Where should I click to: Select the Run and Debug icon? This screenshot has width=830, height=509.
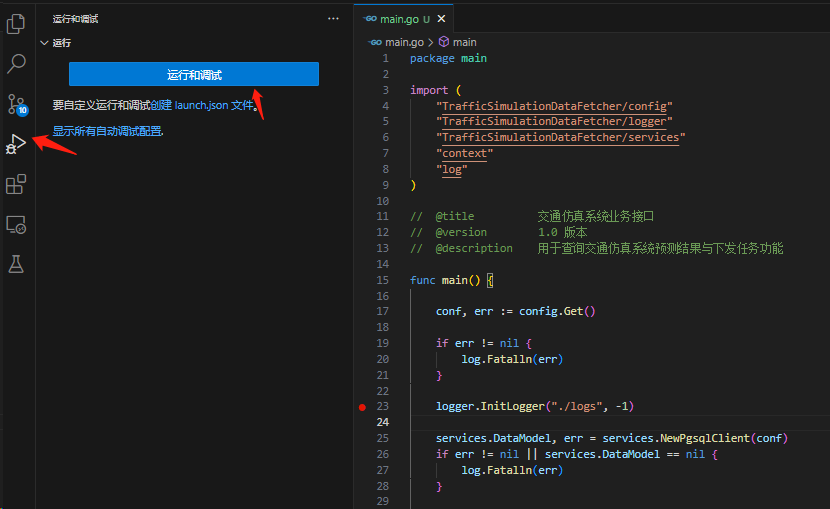pyautogui.click(x=16, y=144)
